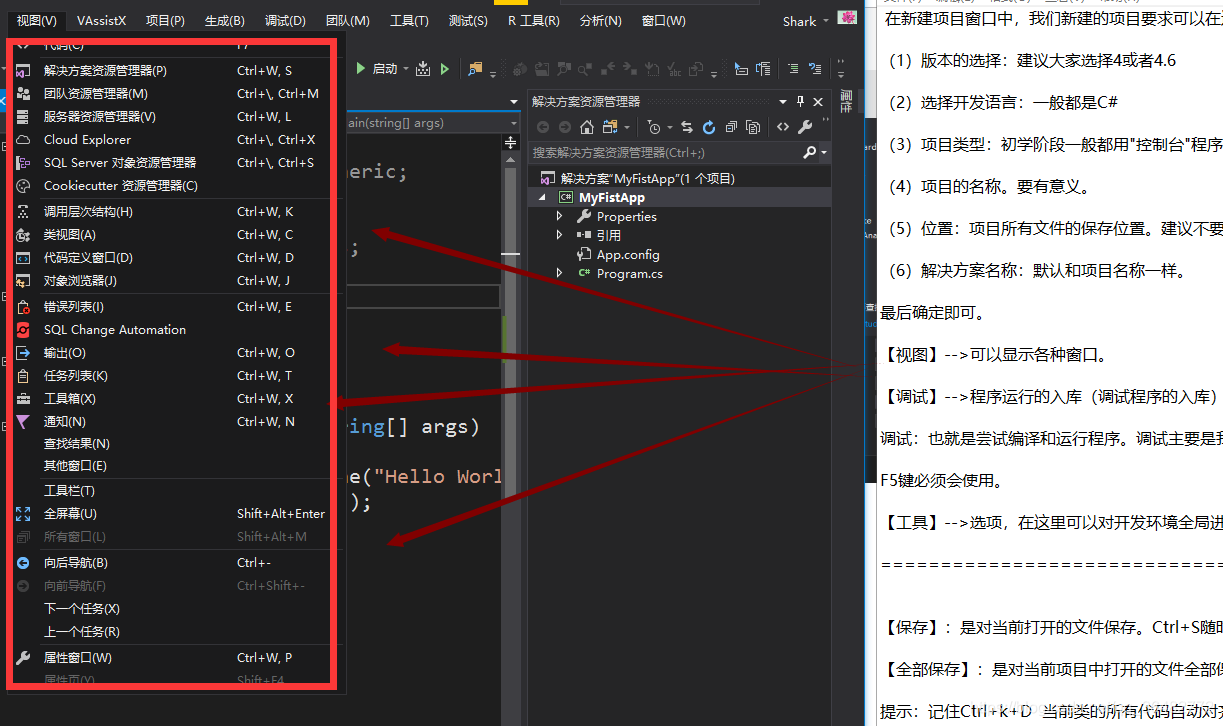Expand the 引用 references node

[560, 235]
